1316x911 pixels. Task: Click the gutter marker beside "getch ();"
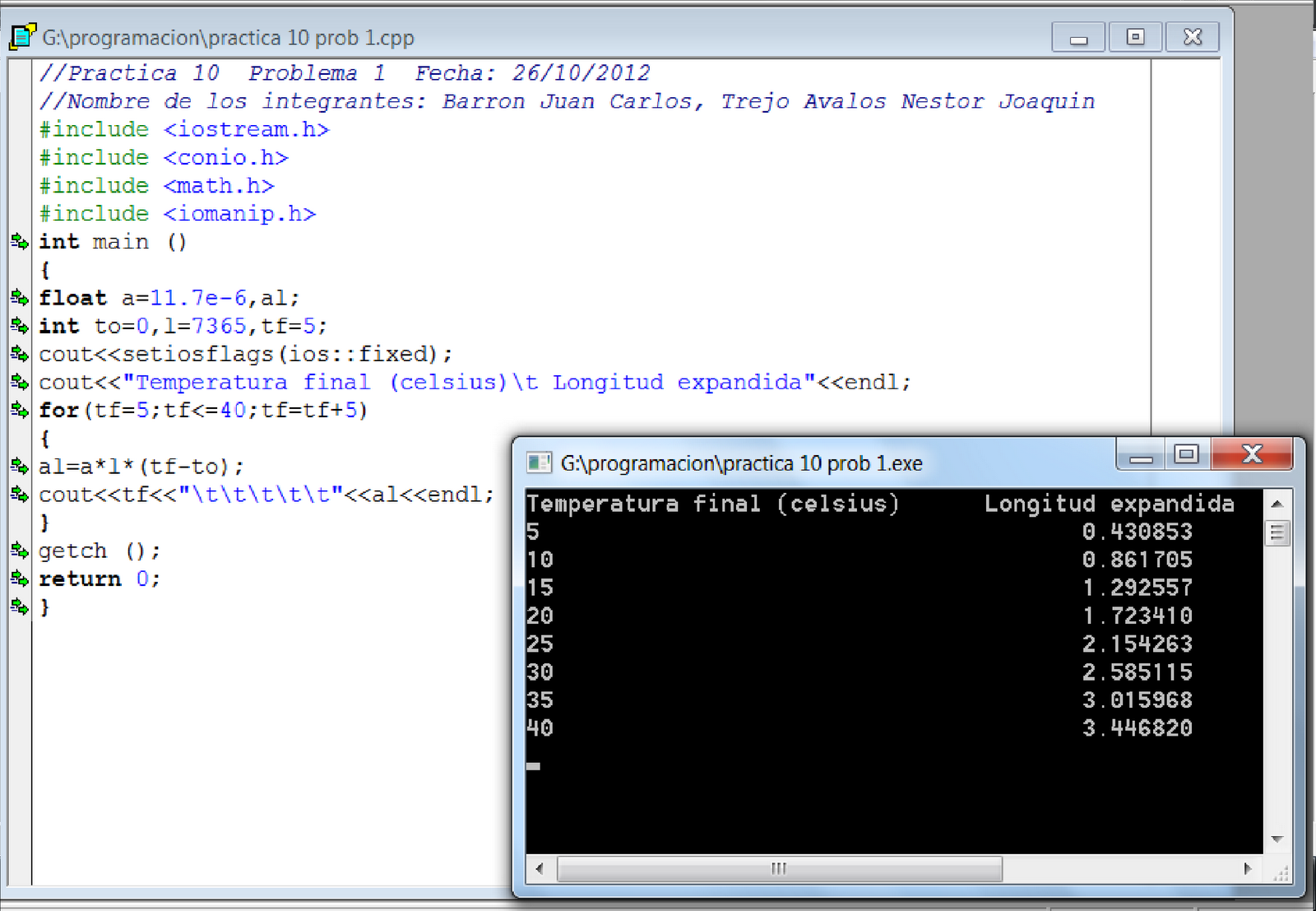click(21, 550)
